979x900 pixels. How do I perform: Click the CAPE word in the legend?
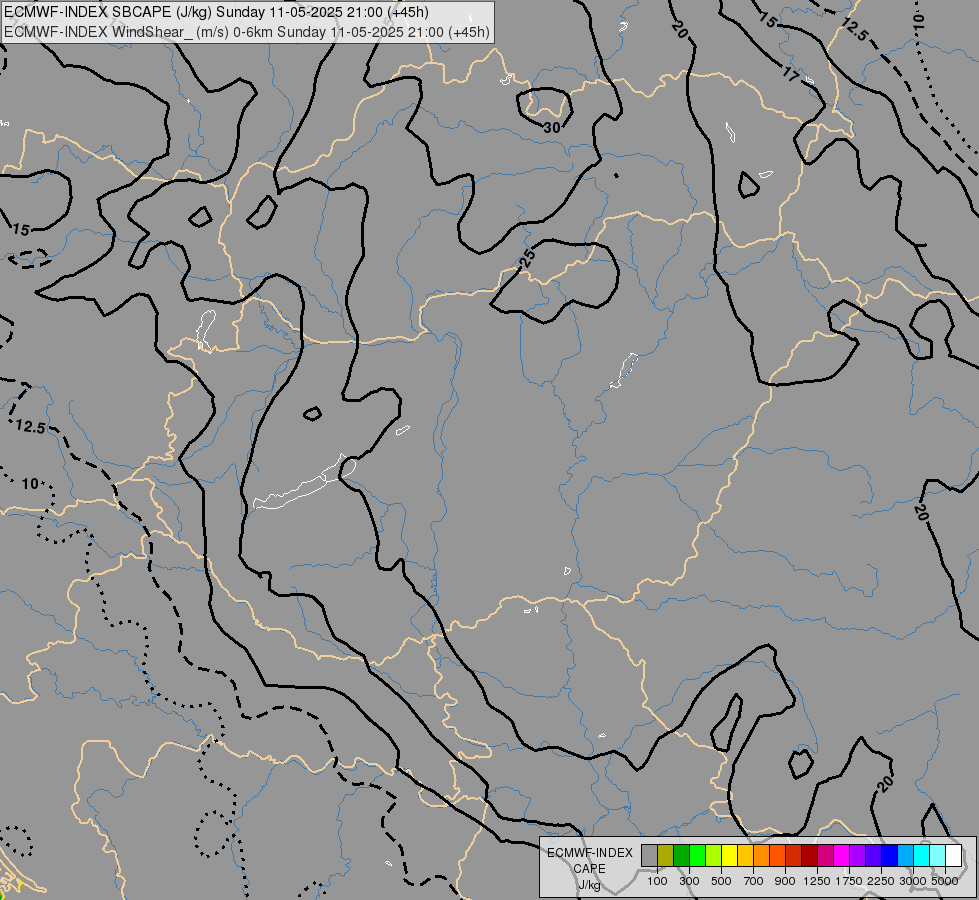(589, 869)
